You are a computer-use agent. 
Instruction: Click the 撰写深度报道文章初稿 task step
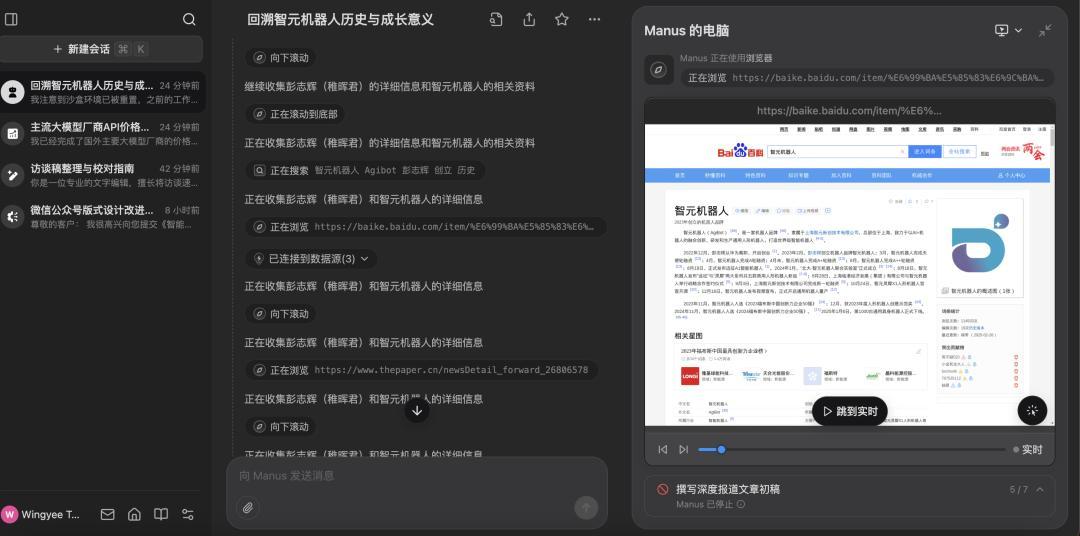point(728,489)
